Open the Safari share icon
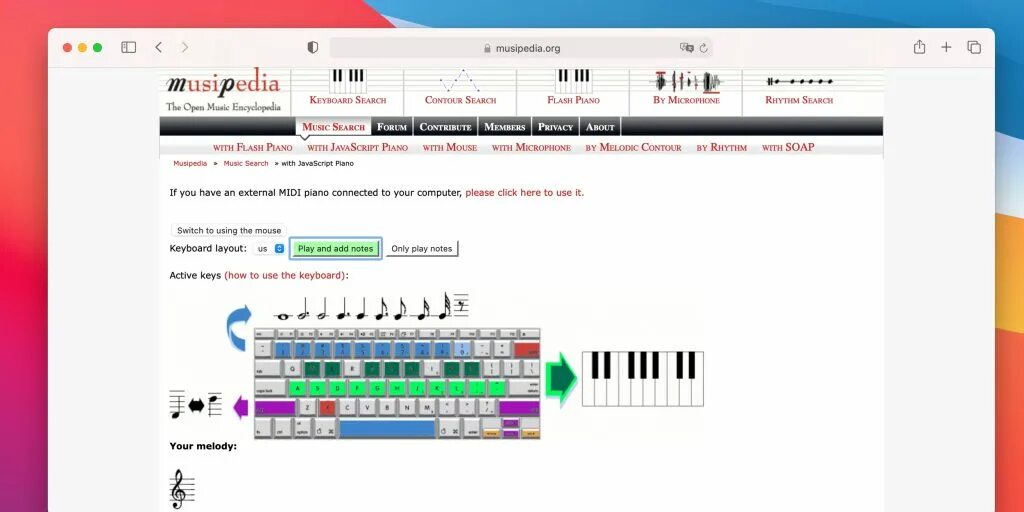The image size is (1024, 512). [x=920, y=47]
